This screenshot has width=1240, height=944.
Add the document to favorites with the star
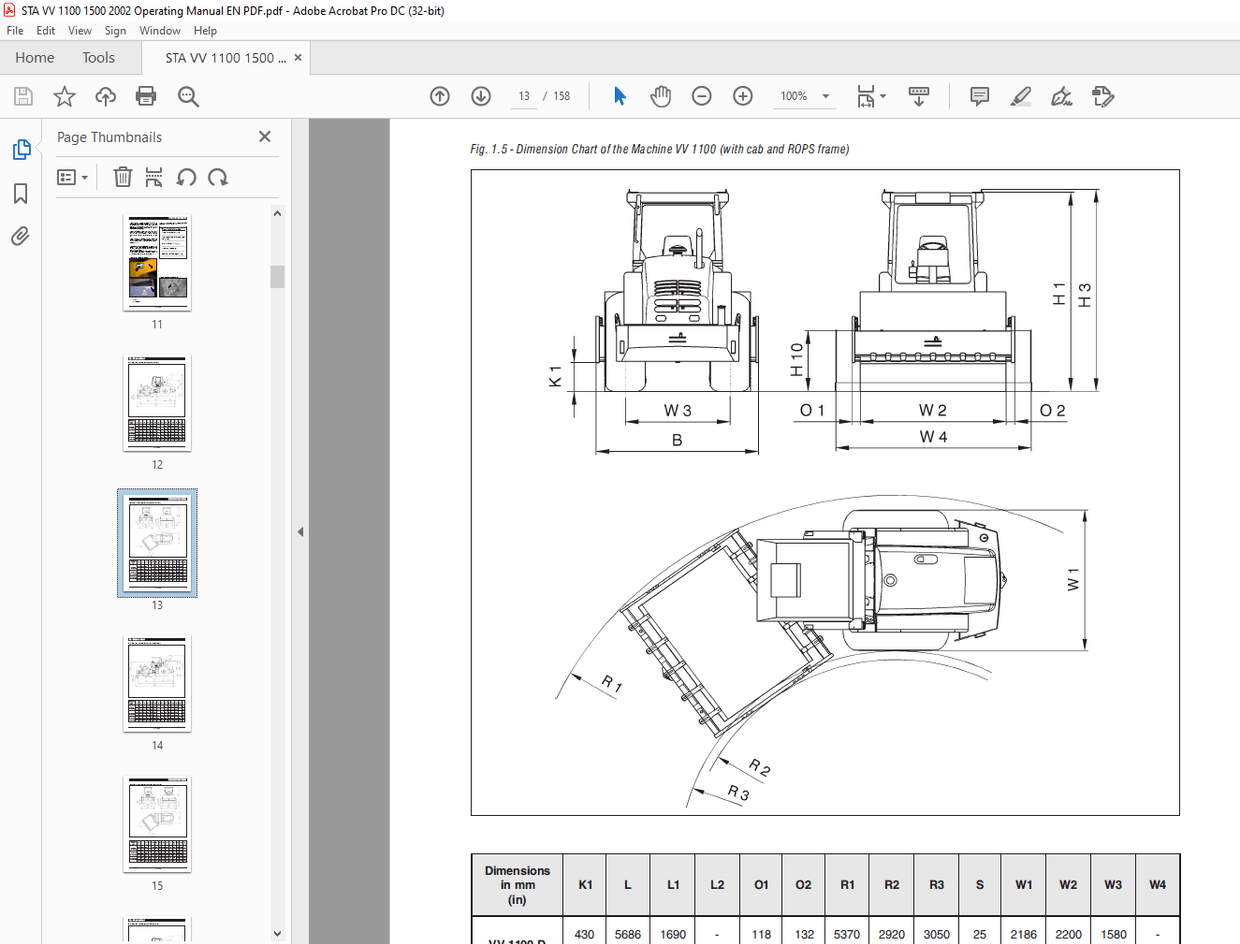(64, 96)
